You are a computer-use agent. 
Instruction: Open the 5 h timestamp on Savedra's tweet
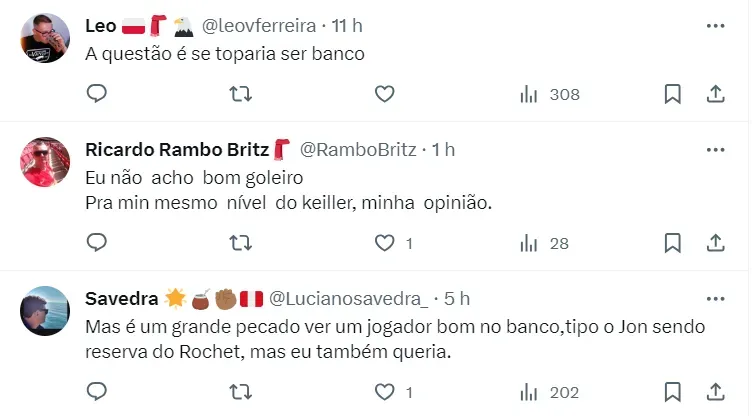tap(456, 298)
